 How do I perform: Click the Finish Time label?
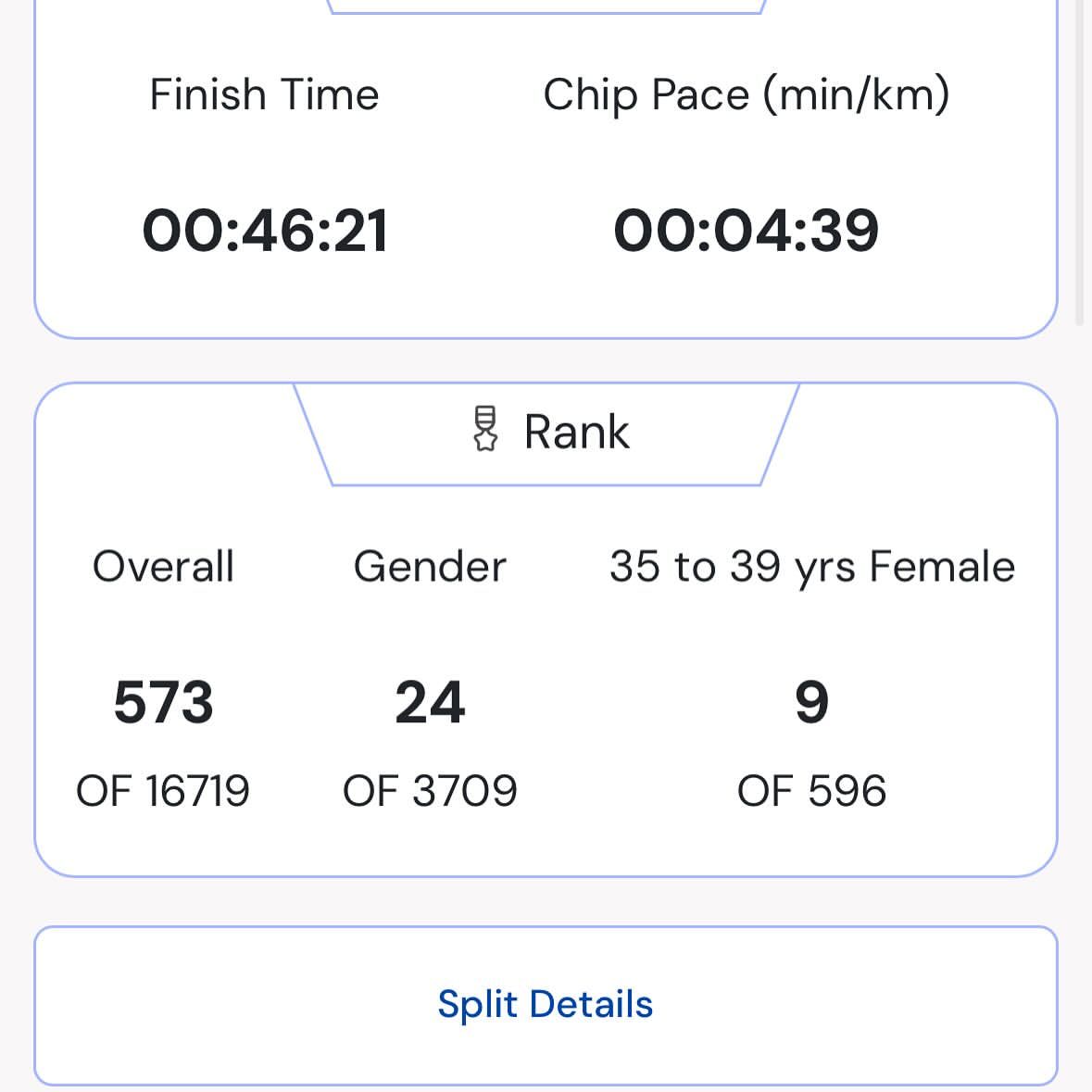(265, 94)
